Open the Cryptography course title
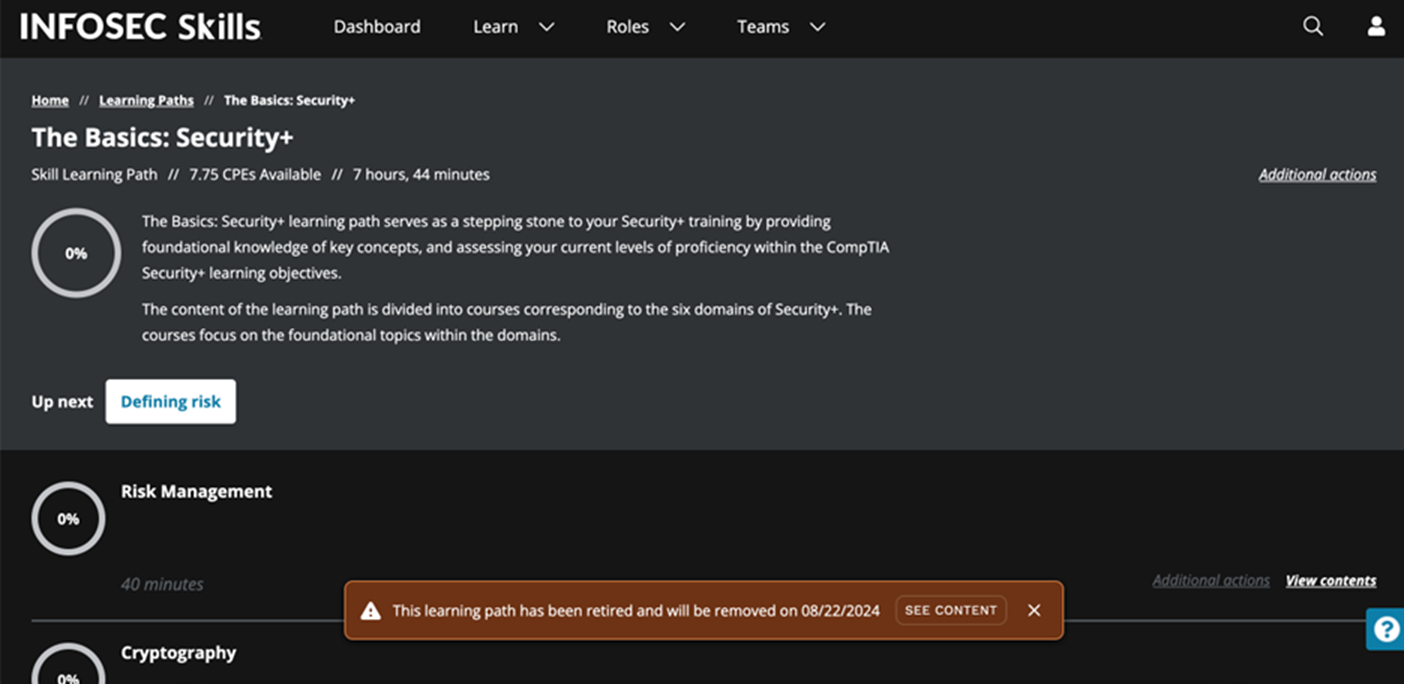Image resolution: width=1404 pixels, height=684 pixels. point(178,652)
